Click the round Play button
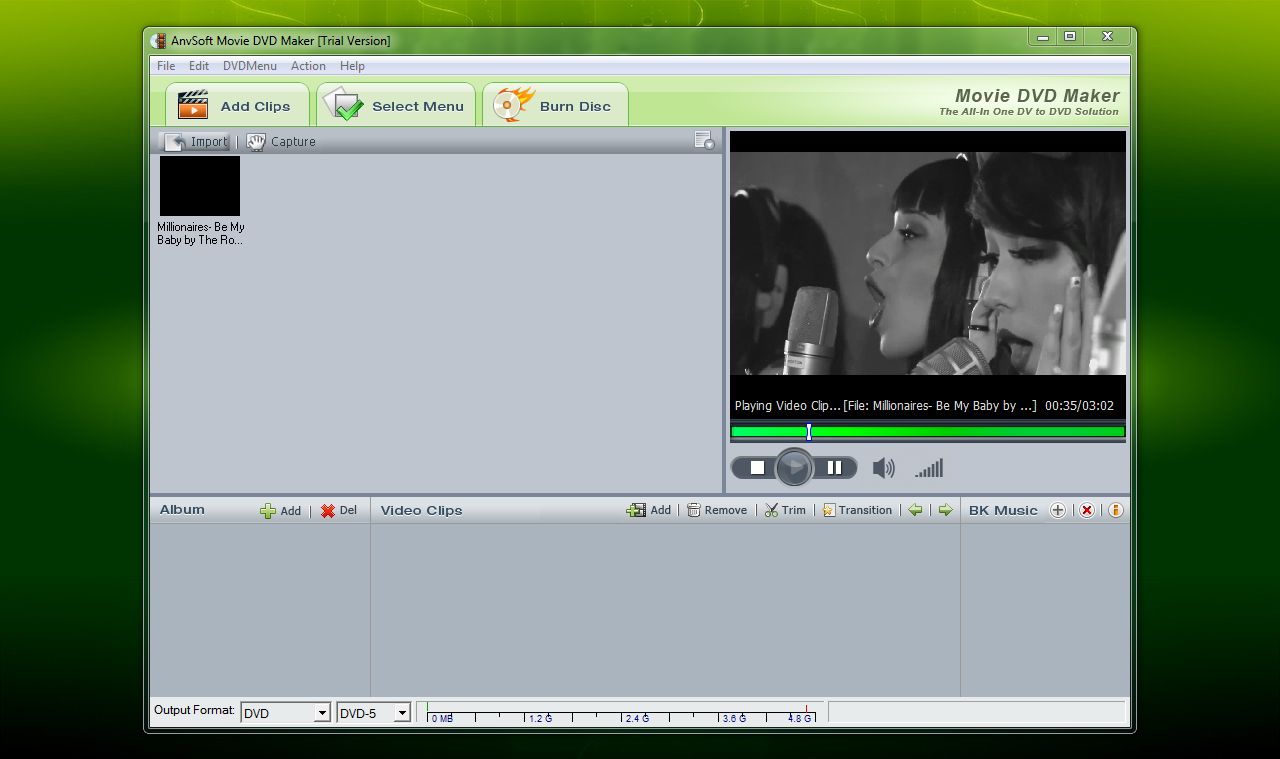The height and width of the screenshot is (759, 1280). 795,468
